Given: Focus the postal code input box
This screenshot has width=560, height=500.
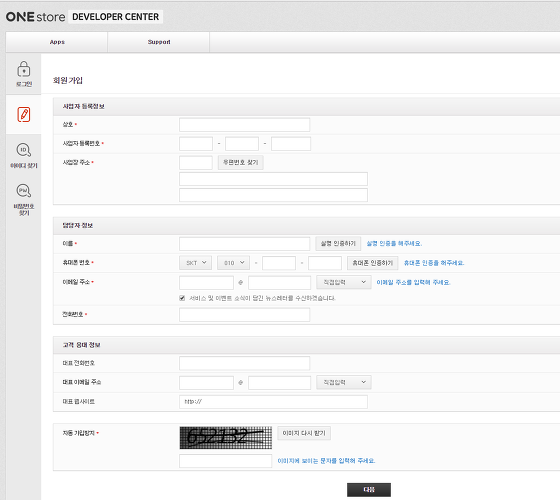Looking at the screenshot, I should pyautogui.click(x=196, y=162).
